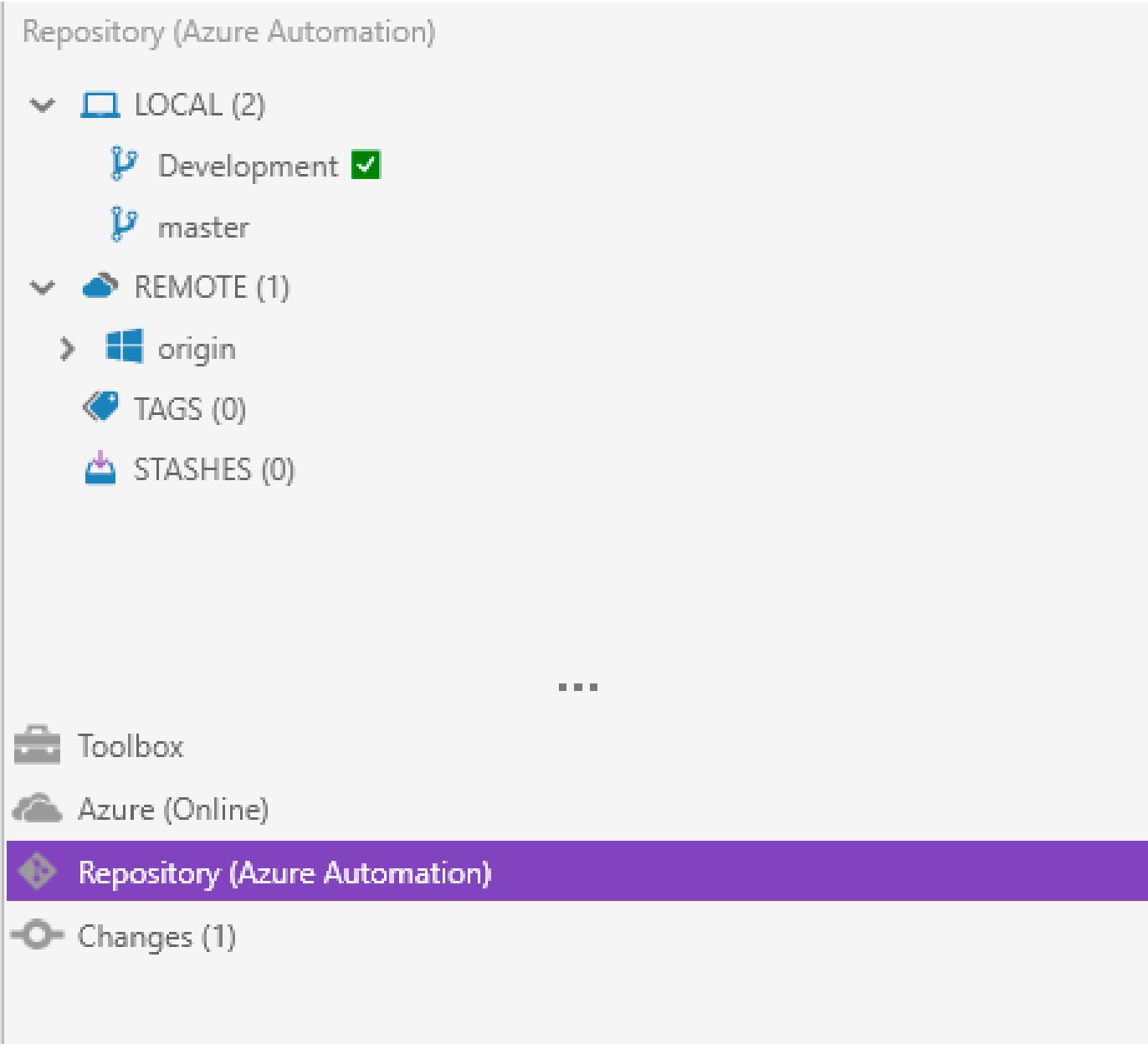This screenshot has height=1044, width=1148.
Task: Click the branch icon next to Development
Action: tap(124, 165)
